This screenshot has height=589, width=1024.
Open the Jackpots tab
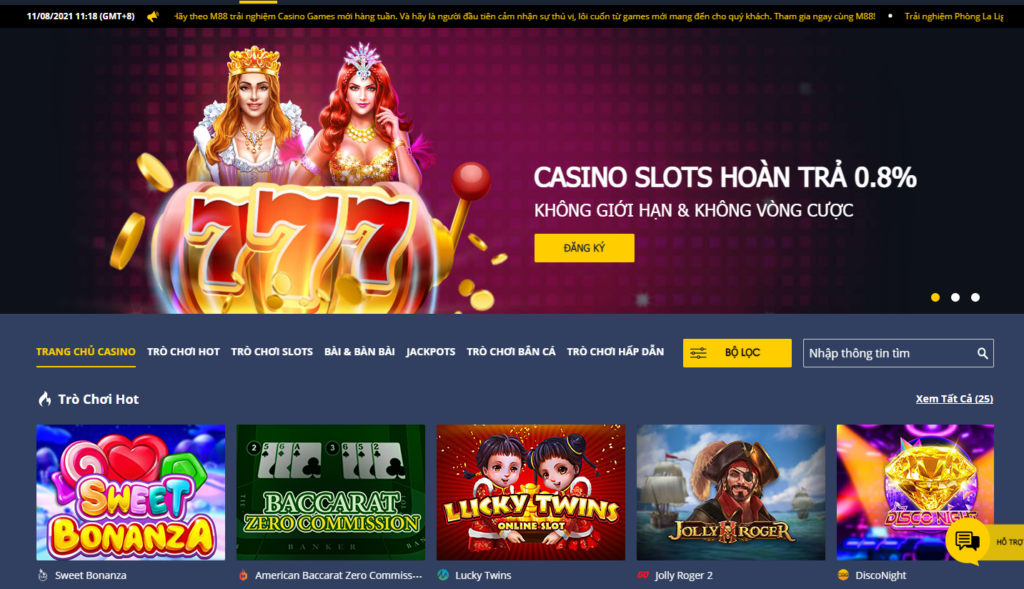click(430, 352)
